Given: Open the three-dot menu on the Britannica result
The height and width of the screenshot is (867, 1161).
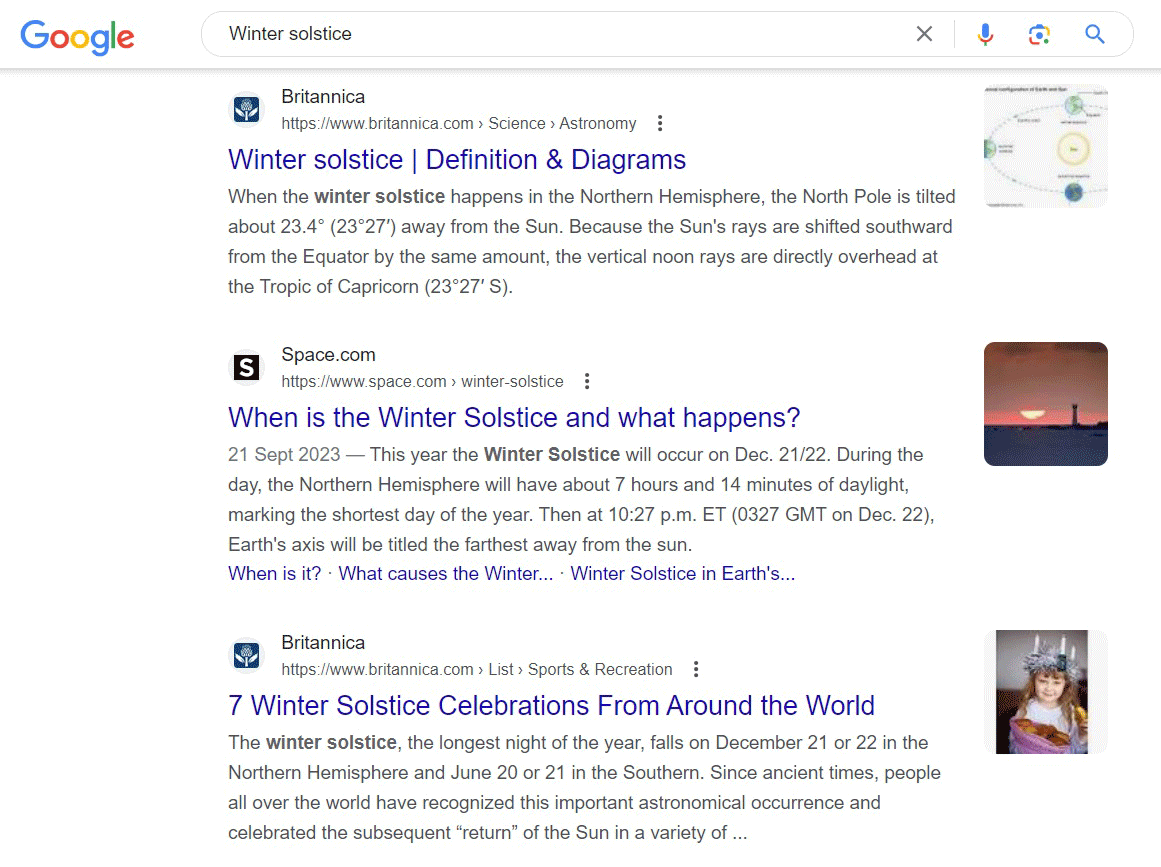Looking at the screenshot, I should tap(660, 122).
